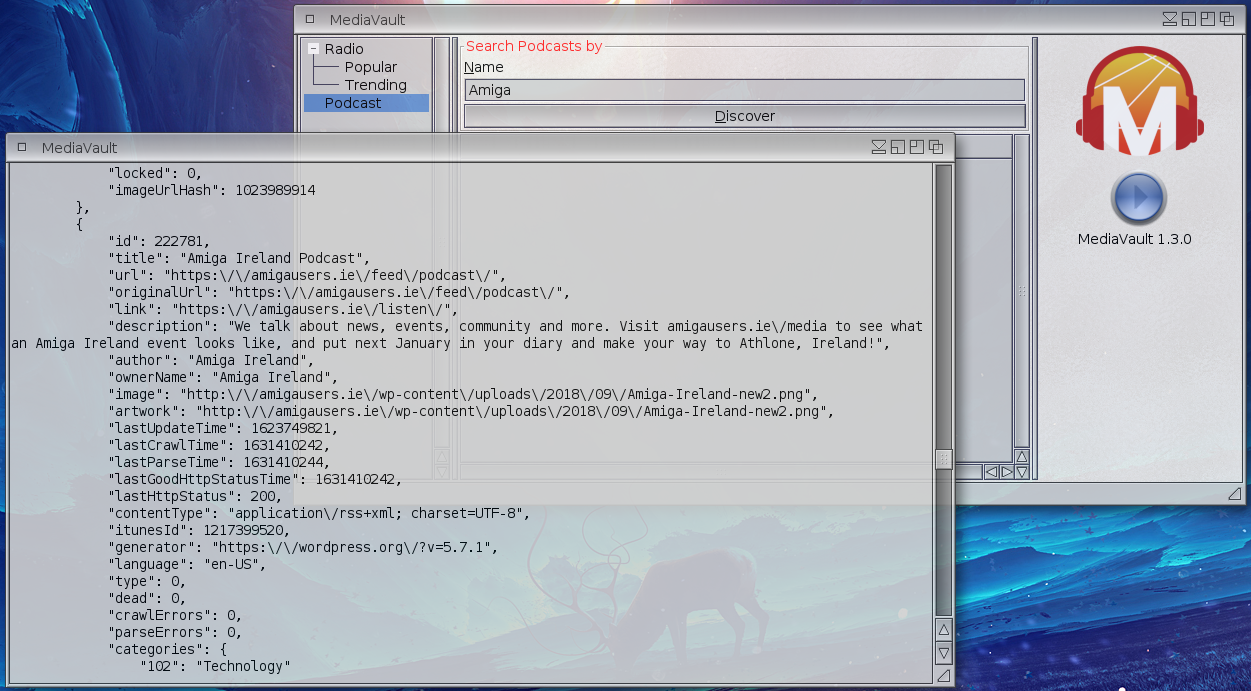The height and width of the screenshot is (691, 1251).
Task: Click JSON window scroll-up arrow
Action: [943, 629]
